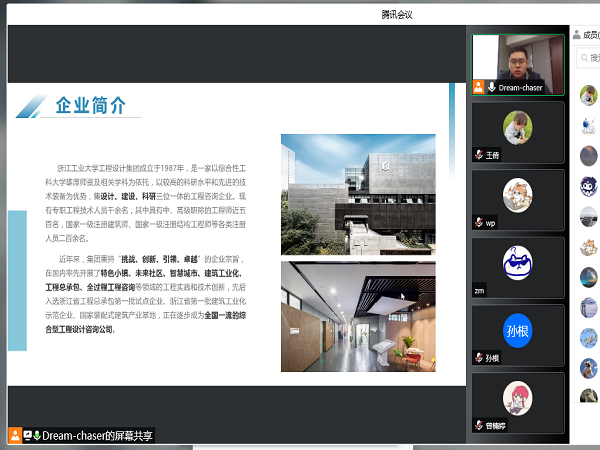Image resolution: width=600 pixels, height=450 pixels.
Task: Click the muted mic icon on wp's tile
Action: coord(479,223)
